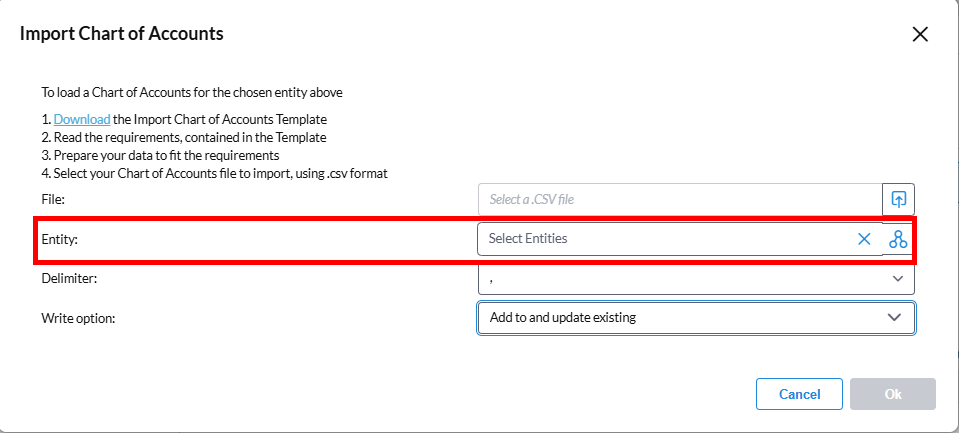Clear the Entity field with X icon
The image size is (959, 433).
click(x=864, y=239)
